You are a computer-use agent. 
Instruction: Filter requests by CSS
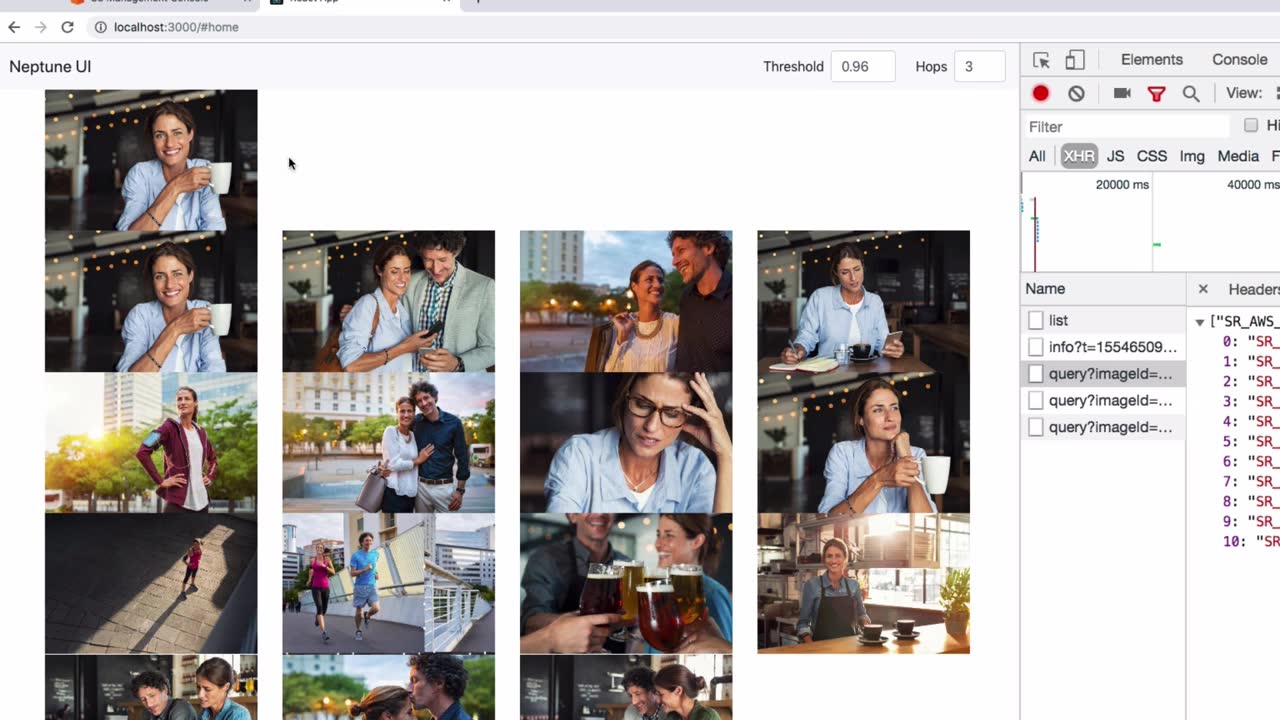coord(1152,156)
